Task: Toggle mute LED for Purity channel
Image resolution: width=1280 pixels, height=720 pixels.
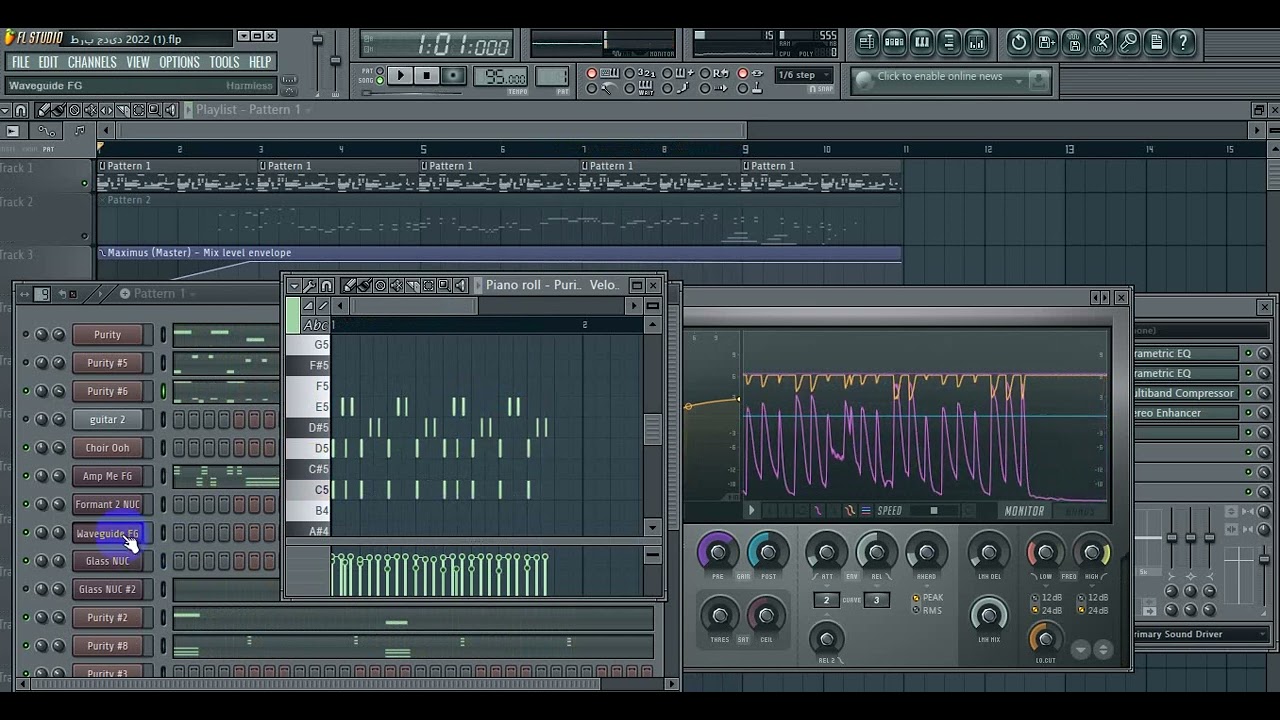Action: pyautogui.click(x=26, y=335)
